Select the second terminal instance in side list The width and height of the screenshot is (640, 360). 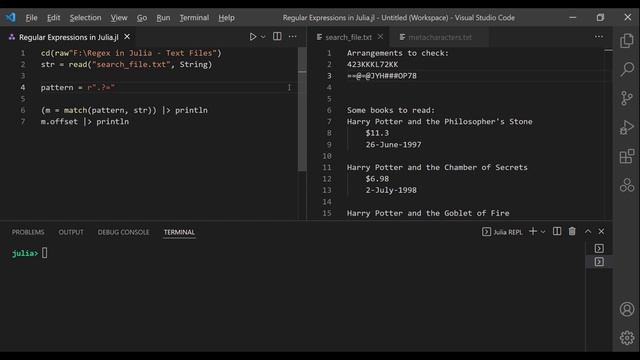pos(599,262)
